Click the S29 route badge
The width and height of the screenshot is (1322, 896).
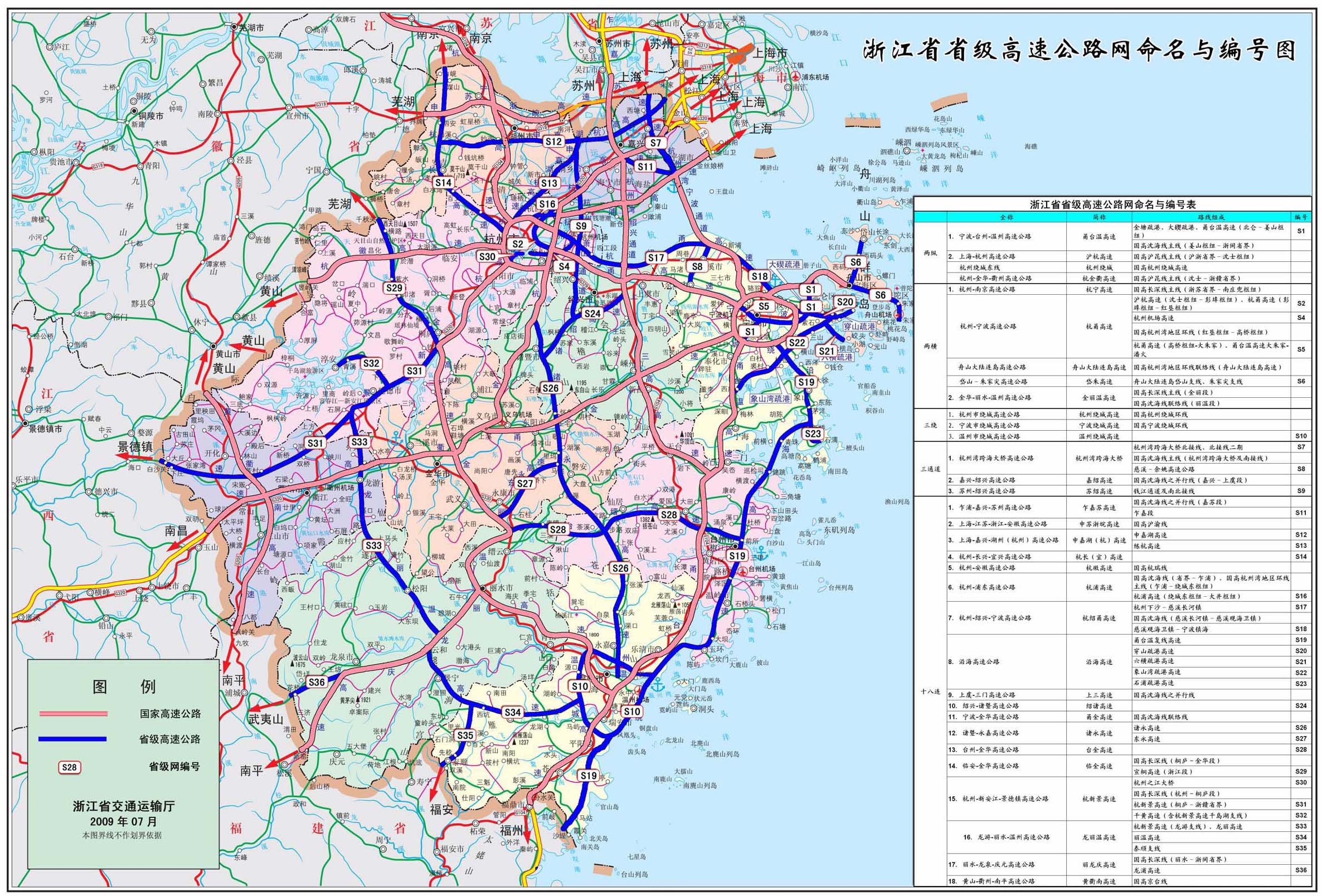(x=393, y=288)
